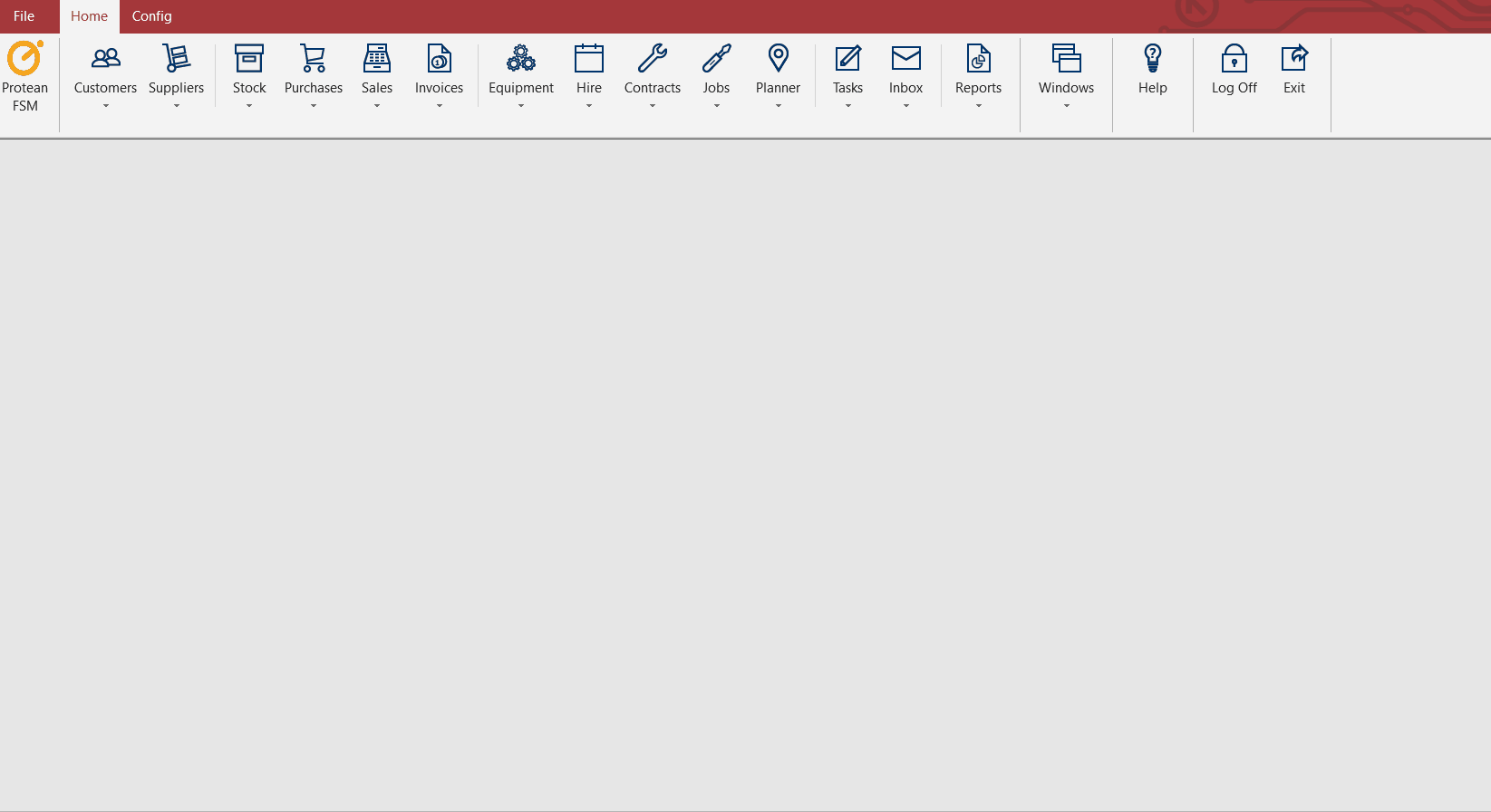Click the Suppliers hand-truck icon
Image resolution: width=1491 pixels, height=812 pixels.
coord(177,58)
